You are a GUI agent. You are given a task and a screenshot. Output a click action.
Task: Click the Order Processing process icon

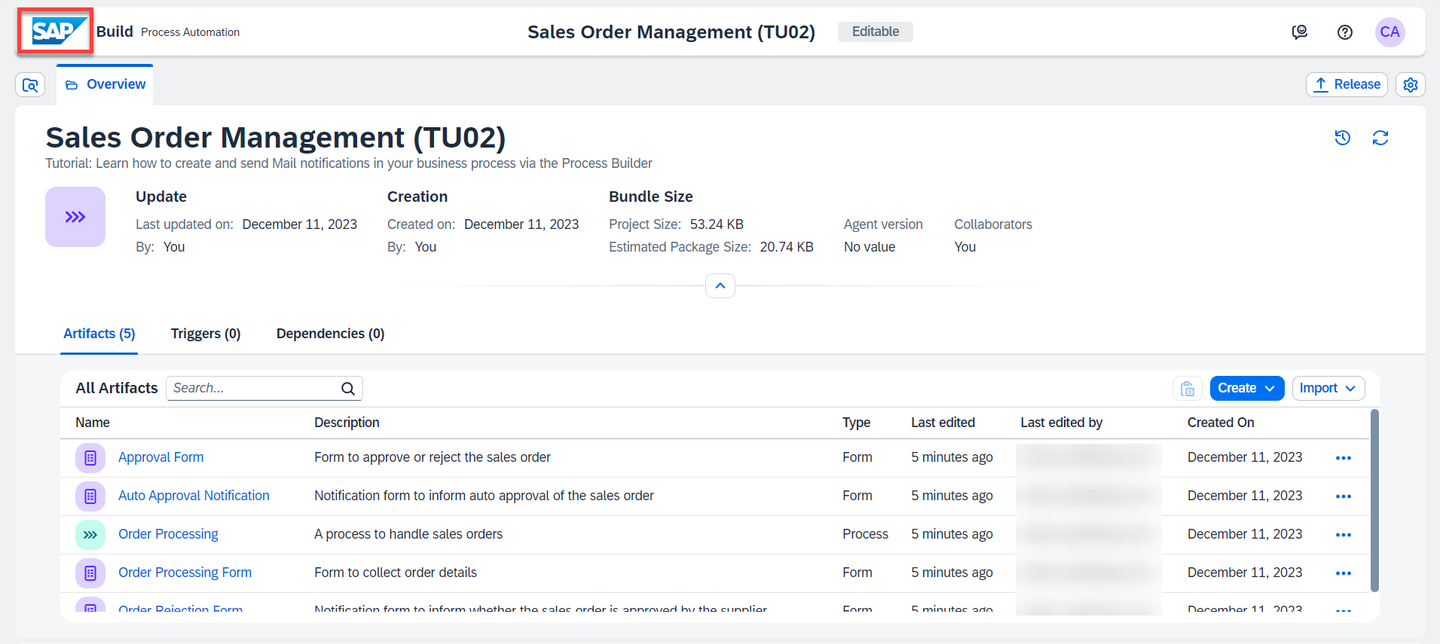pos(90,534)
